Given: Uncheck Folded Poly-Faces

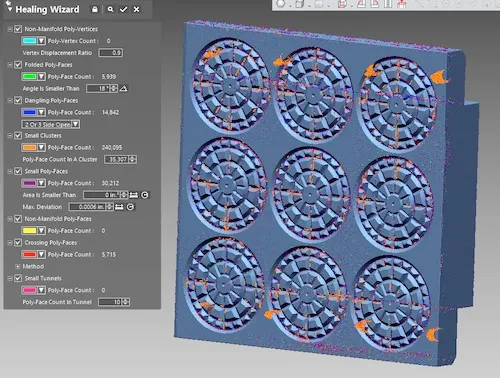Looking at the screenshot, I should click(x=18, y=65).
